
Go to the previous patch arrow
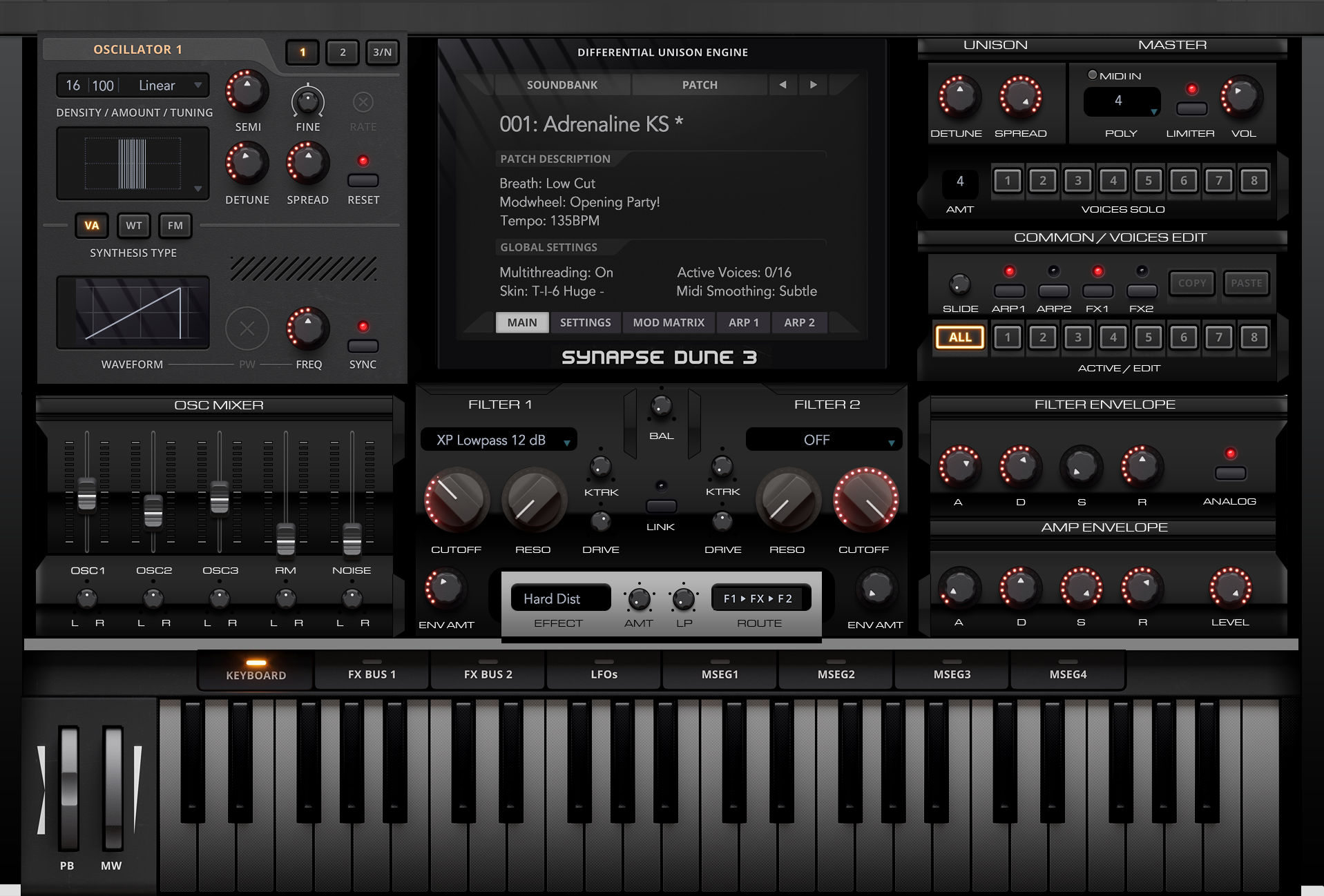[783, 85]
